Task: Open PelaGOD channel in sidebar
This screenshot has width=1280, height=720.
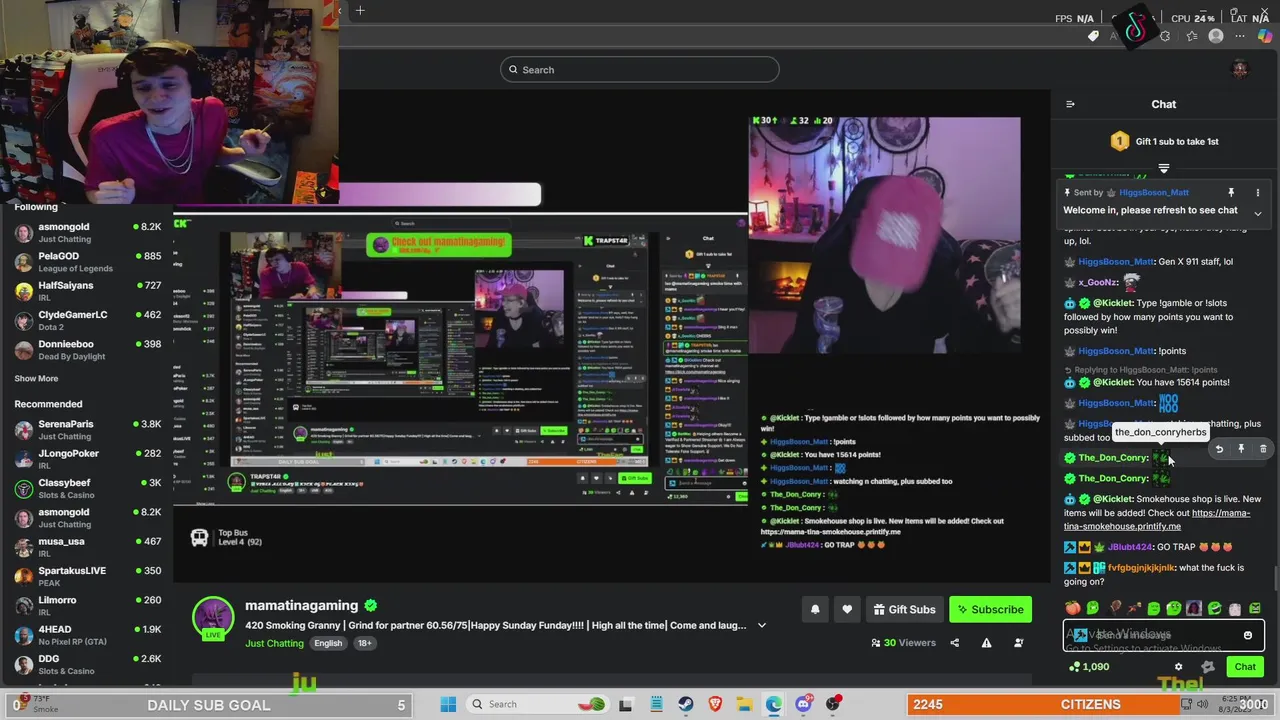Action: point(86,262)
